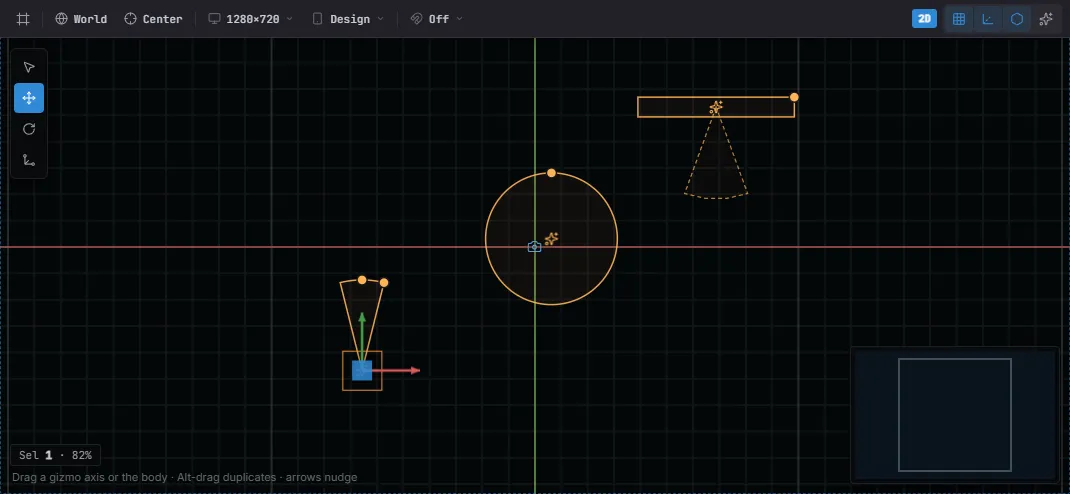Click the globe icon beside World
The width and height of the screenshot is (1070, 494).
click(x=61, y=19)
